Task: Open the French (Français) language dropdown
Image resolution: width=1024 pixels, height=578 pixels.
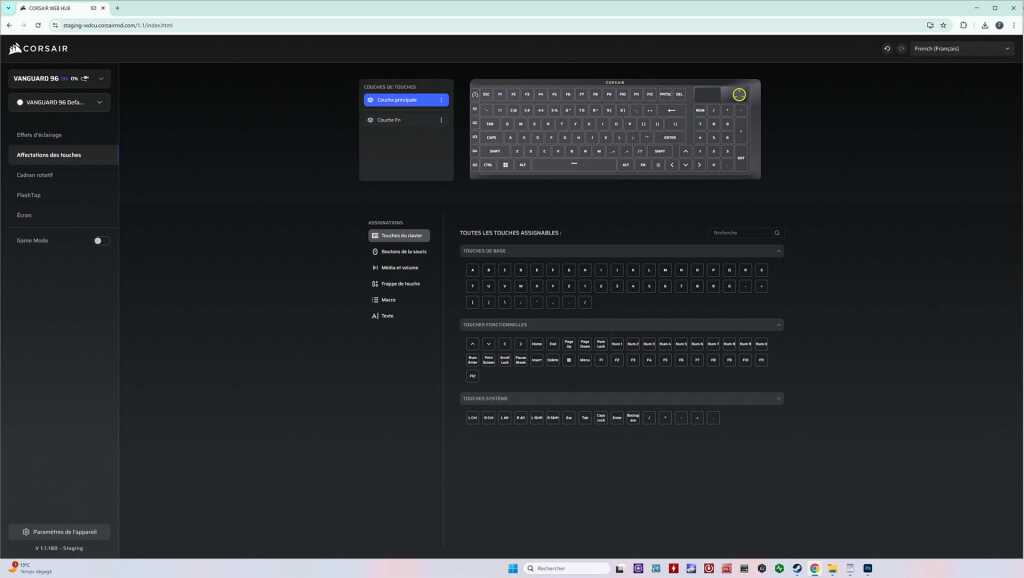Action: 962,48
